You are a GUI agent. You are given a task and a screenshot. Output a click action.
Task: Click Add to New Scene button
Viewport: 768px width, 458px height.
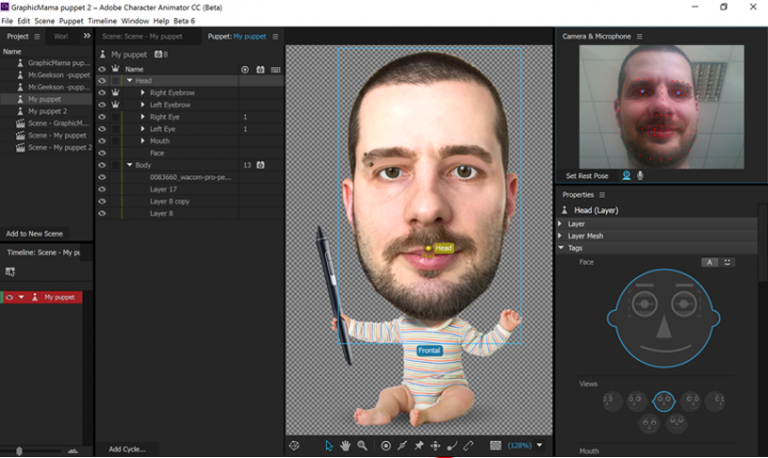34,234
